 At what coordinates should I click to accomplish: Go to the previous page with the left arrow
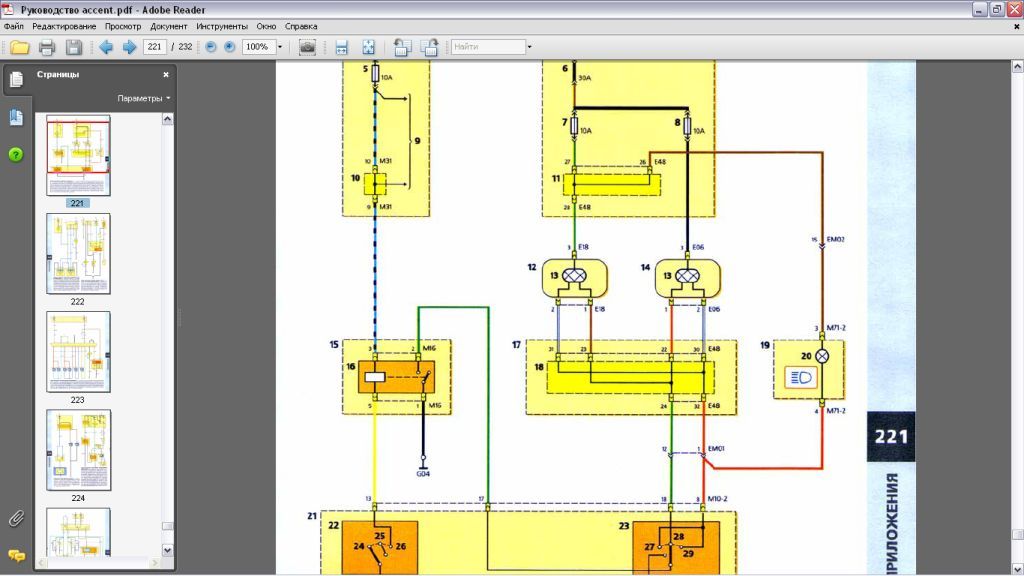coord(106,47)
